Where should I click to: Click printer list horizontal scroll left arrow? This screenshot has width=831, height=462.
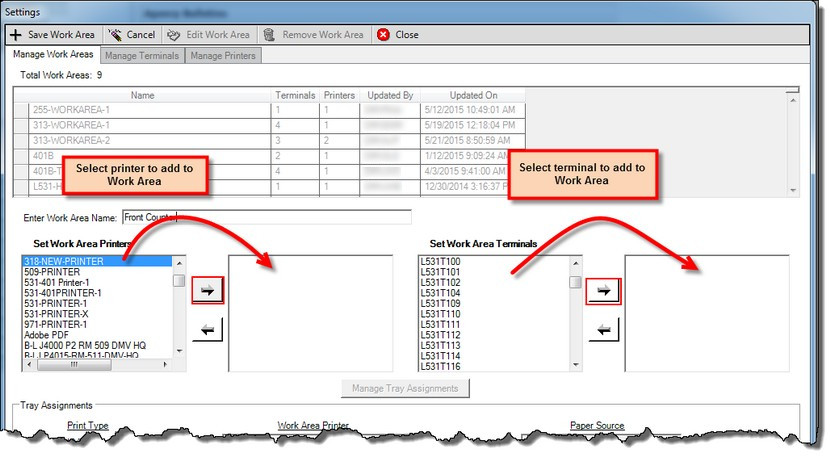coord(29,365)
